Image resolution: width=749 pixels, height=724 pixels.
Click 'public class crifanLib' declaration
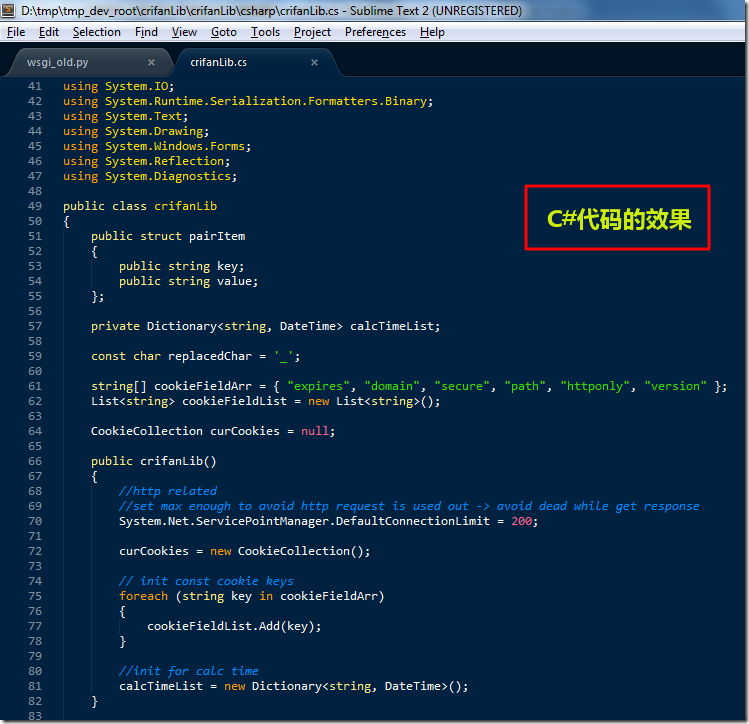tap(140, 206)
